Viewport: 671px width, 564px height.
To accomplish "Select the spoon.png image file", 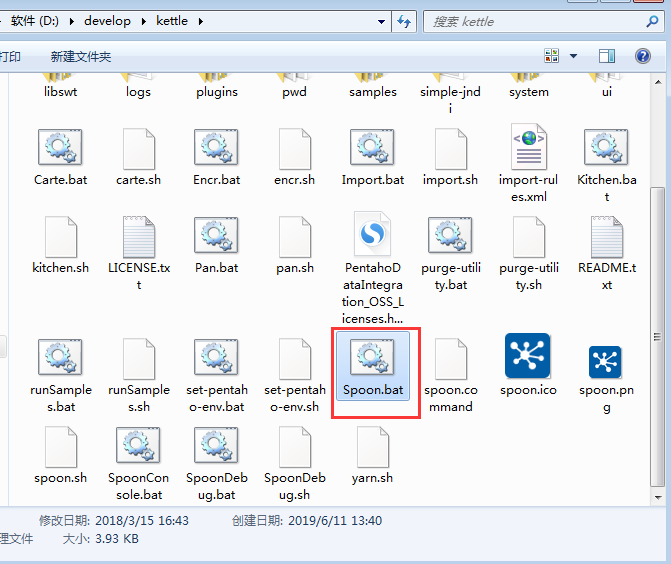I will (605, 362).
